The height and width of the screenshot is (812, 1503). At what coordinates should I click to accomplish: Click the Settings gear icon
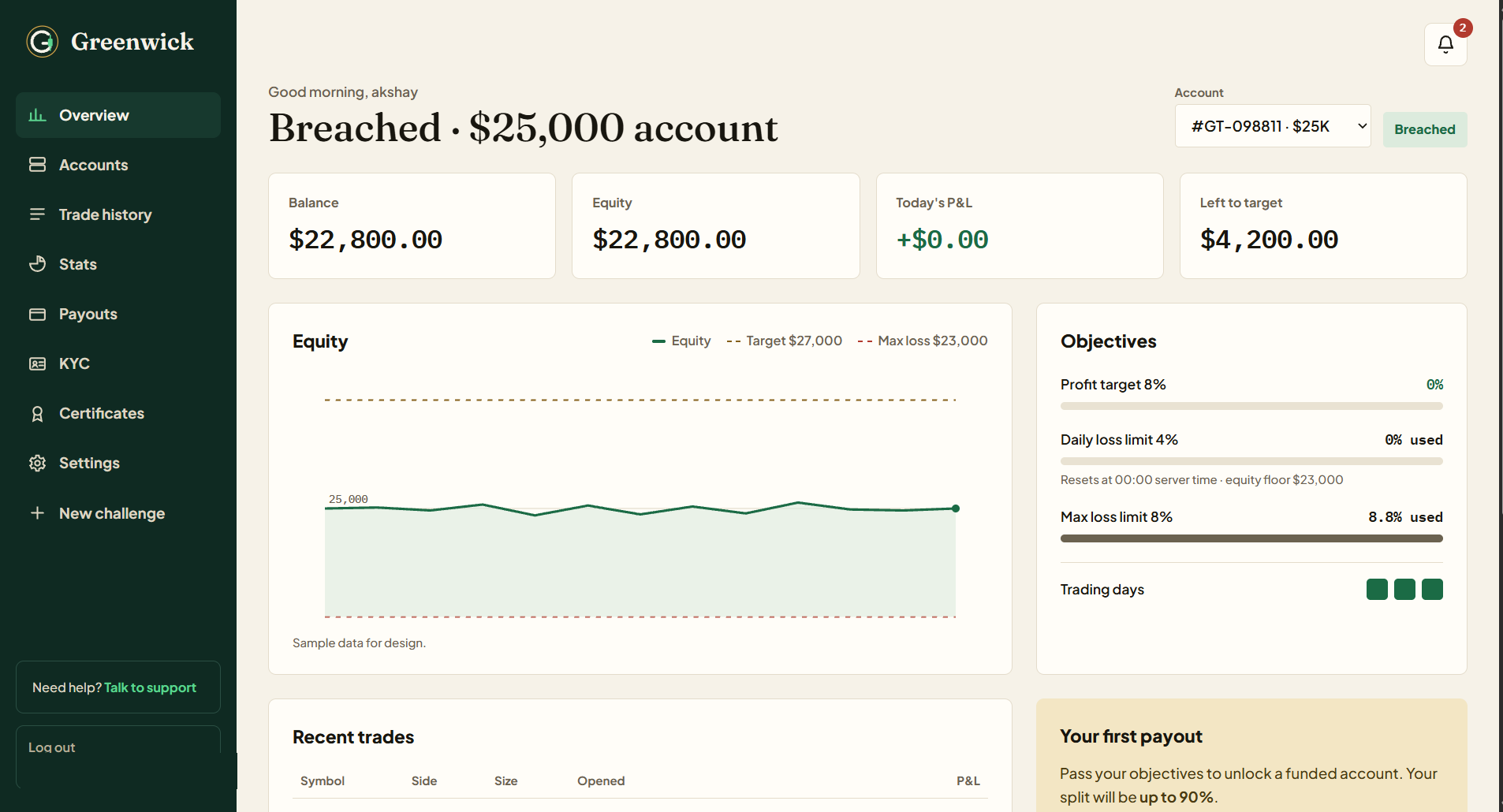(37, 463)
